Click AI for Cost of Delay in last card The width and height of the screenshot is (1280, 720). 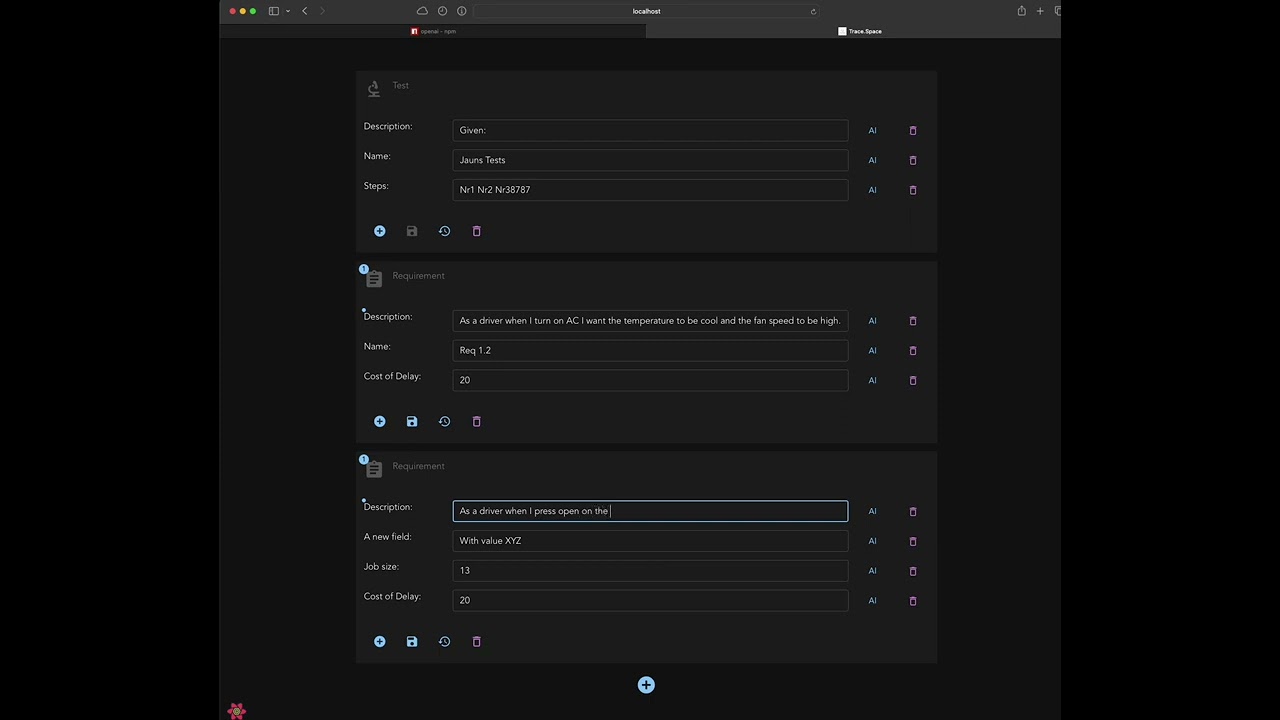872,601
